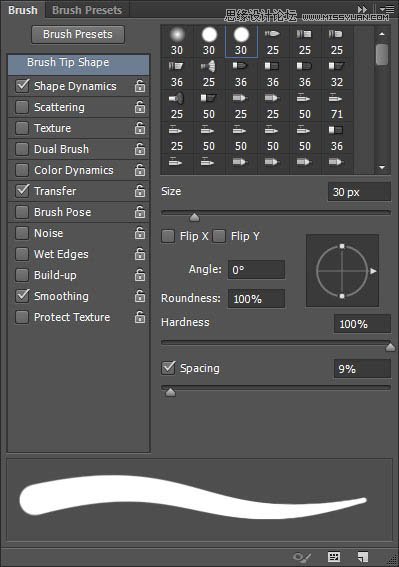Select the soft round 30 brush tip

click(x=177, y=41)
